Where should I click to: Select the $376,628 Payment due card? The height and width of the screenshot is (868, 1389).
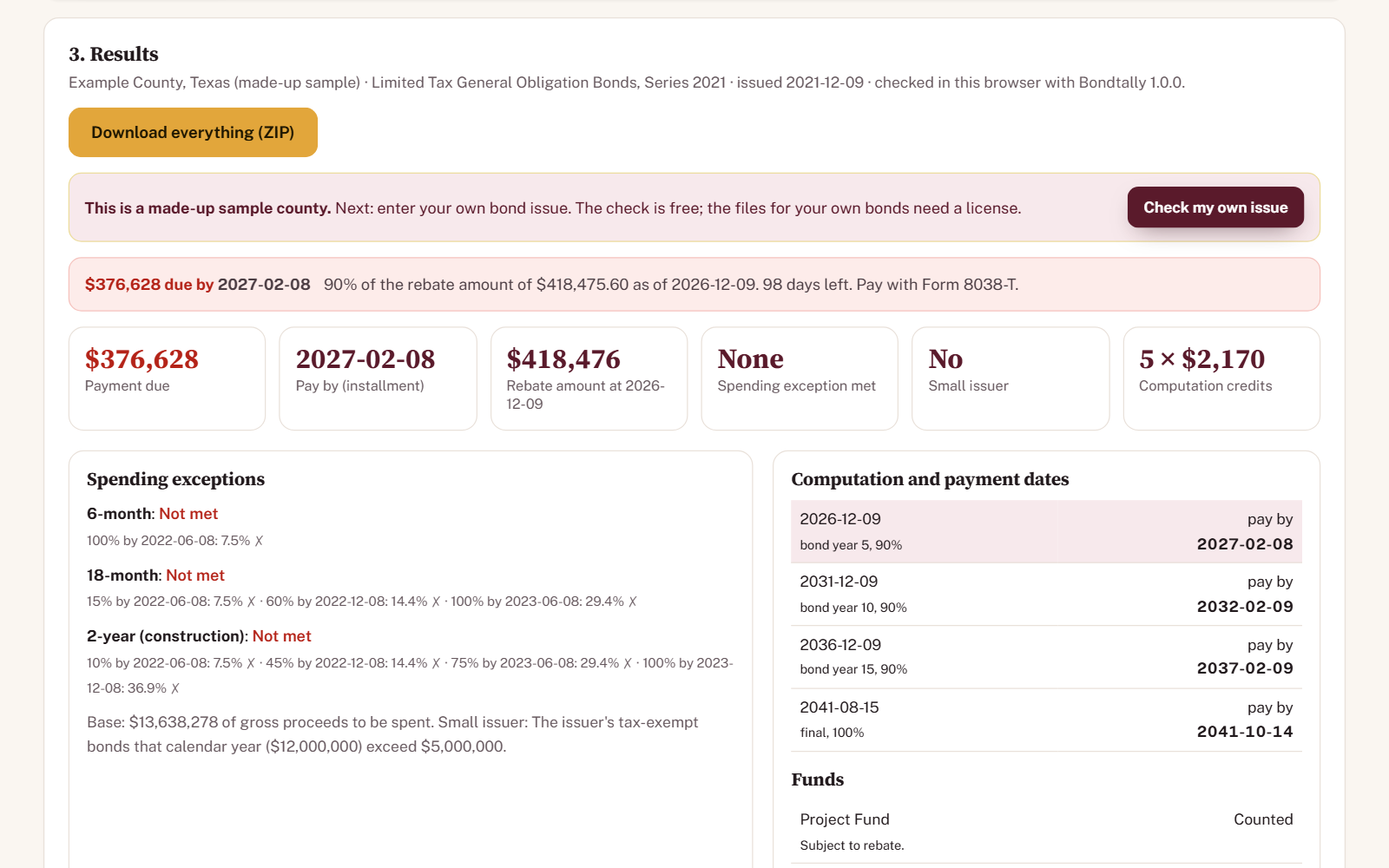[x=167, y=378]
